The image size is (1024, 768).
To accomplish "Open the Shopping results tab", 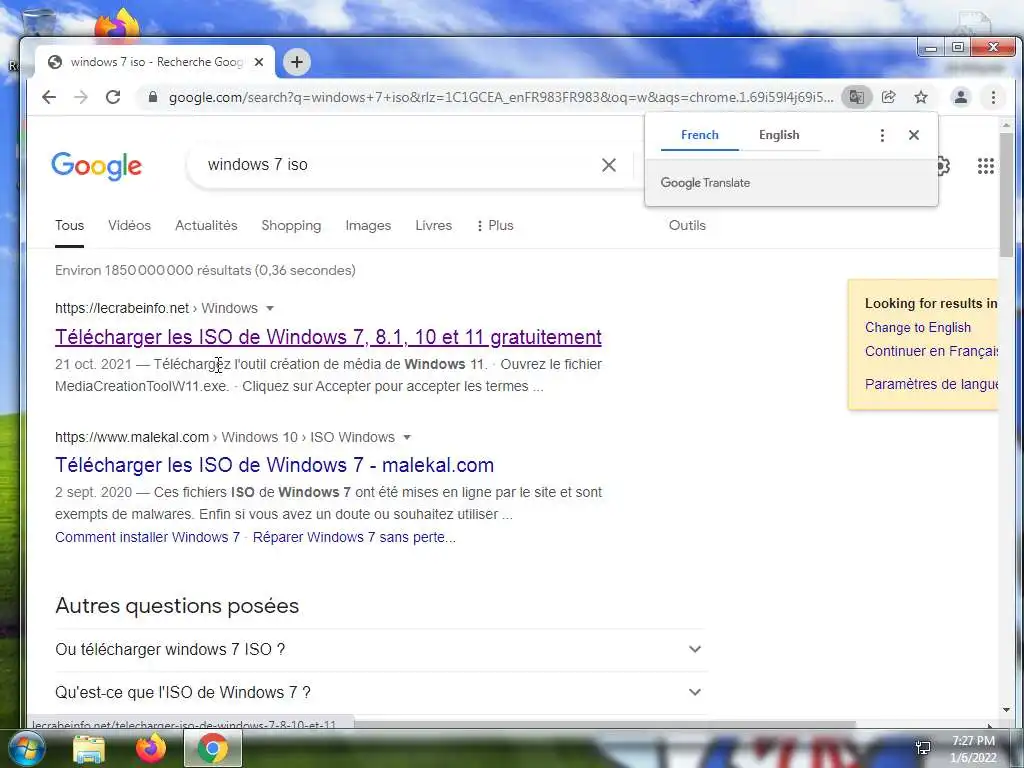I will click(x=291, y=225).
